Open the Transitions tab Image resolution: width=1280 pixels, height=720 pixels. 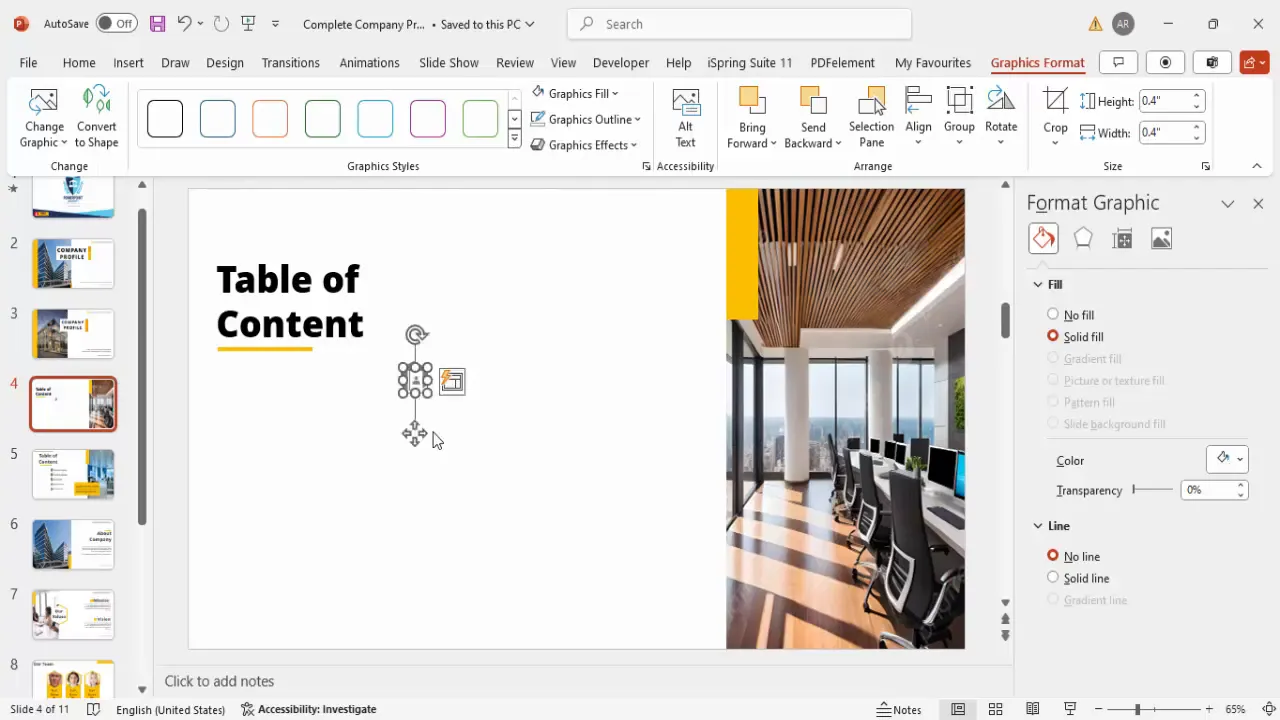291,62
